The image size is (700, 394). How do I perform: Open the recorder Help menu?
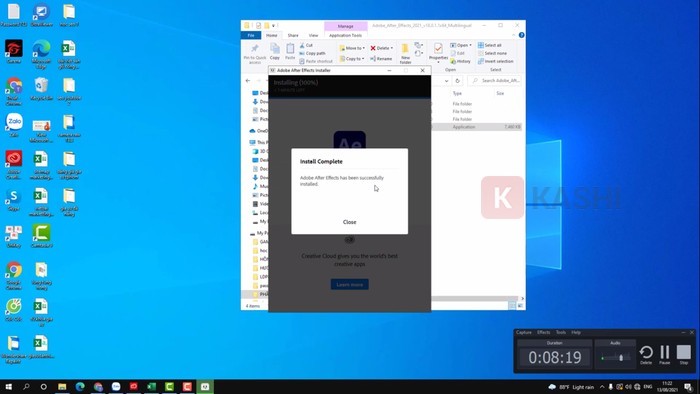click(576, 332)
